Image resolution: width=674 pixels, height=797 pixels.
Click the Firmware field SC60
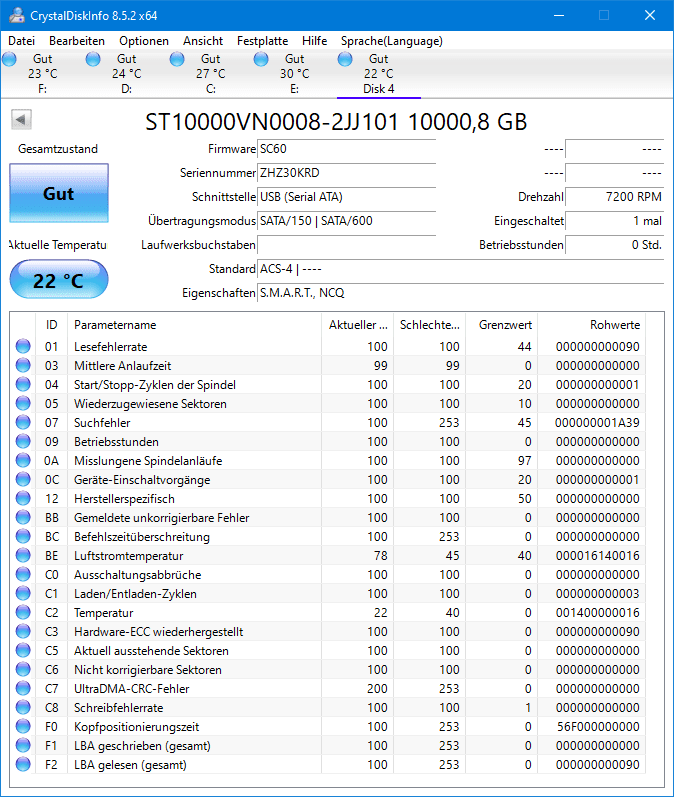click(347, 149)
